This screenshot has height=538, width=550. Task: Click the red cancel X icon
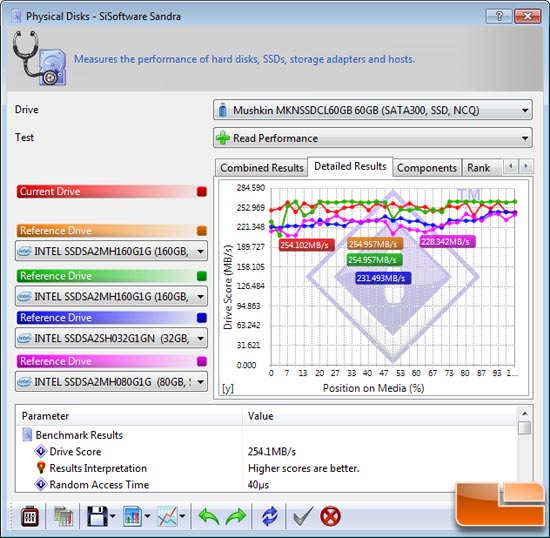point(330,516)
